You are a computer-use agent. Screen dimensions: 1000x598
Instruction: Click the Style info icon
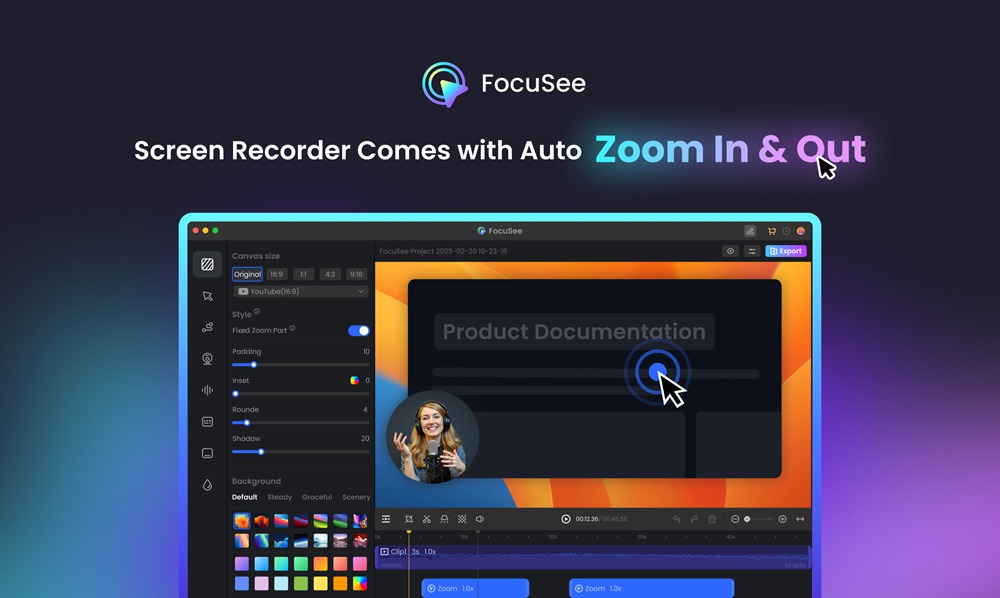(x=257, y=312)
